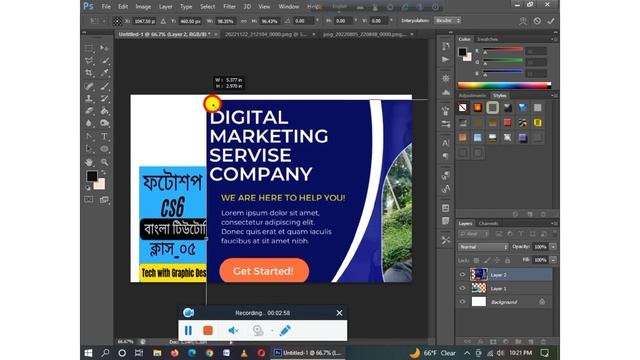This screenshot has height=360, width=640.
Task: Open the Interpolation dropdown
Action: pos(447,20)
